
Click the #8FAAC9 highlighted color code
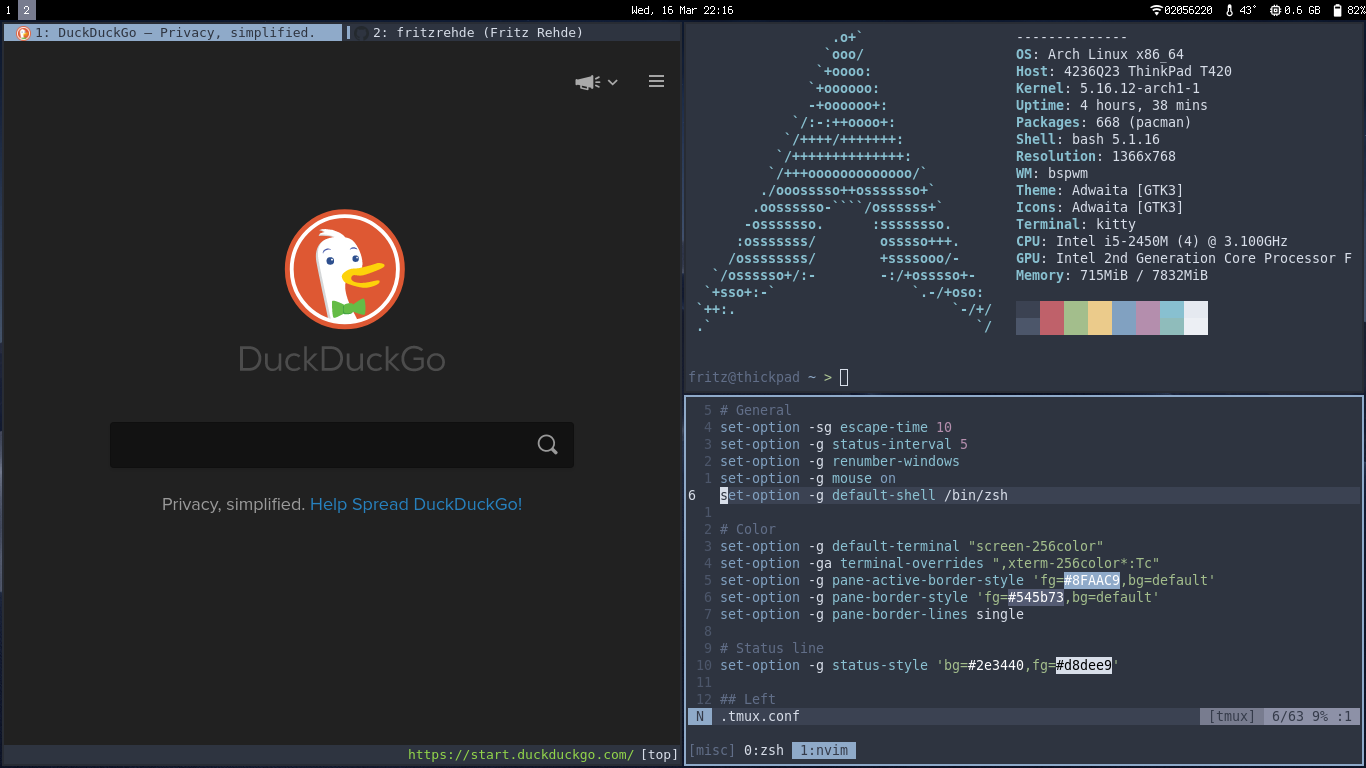(x=1092, y=580)
